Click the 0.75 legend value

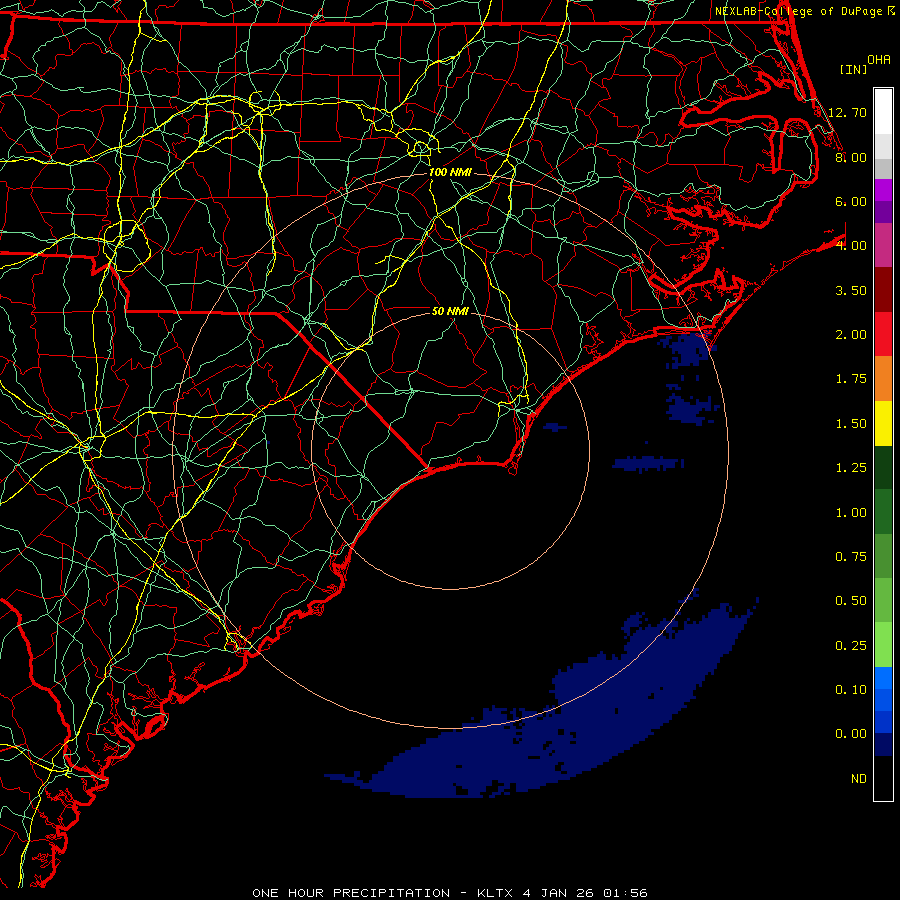[x=851, y=557]
